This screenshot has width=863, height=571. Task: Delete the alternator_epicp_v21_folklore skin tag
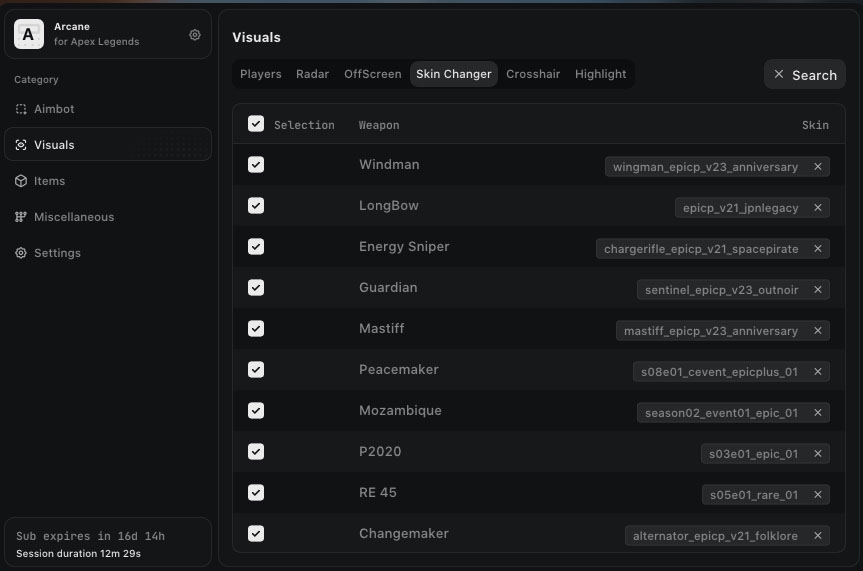[x=818, y=536]
